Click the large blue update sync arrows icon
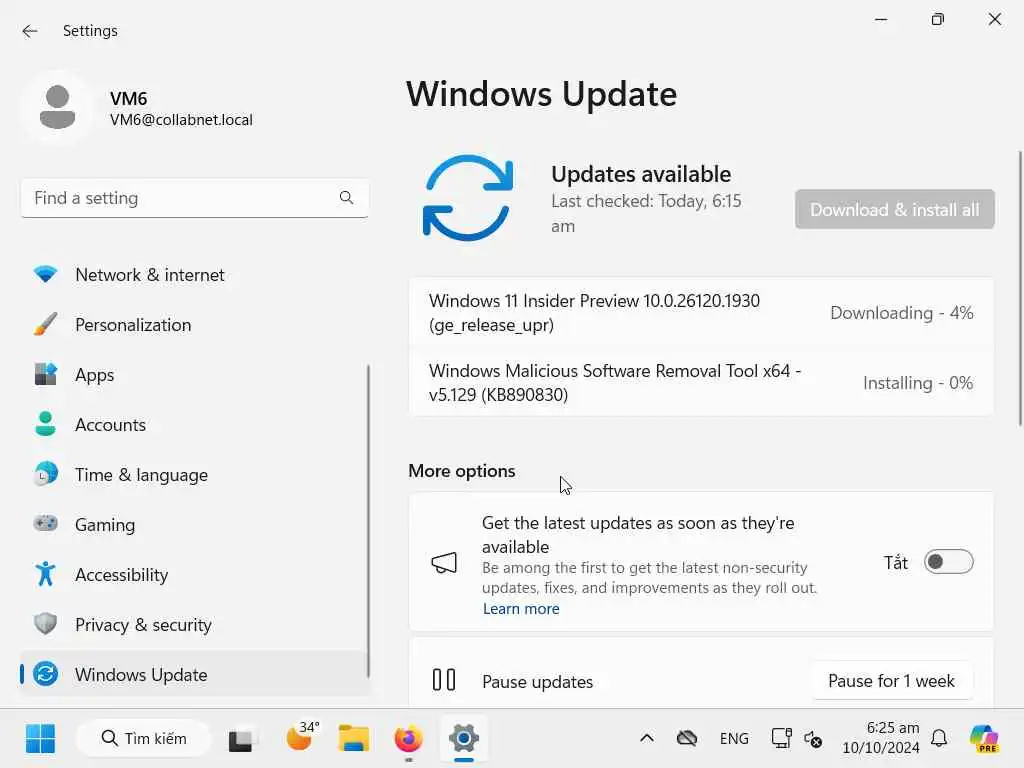Image resolution: width=1024 pixels, height=768 pixels. click(468, 199)
